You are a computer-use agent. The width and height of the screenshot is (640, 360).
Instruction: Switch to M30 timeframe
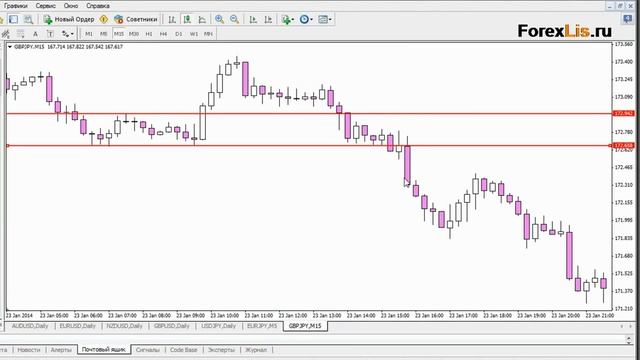pyautogui.click(x=133, y=34)
